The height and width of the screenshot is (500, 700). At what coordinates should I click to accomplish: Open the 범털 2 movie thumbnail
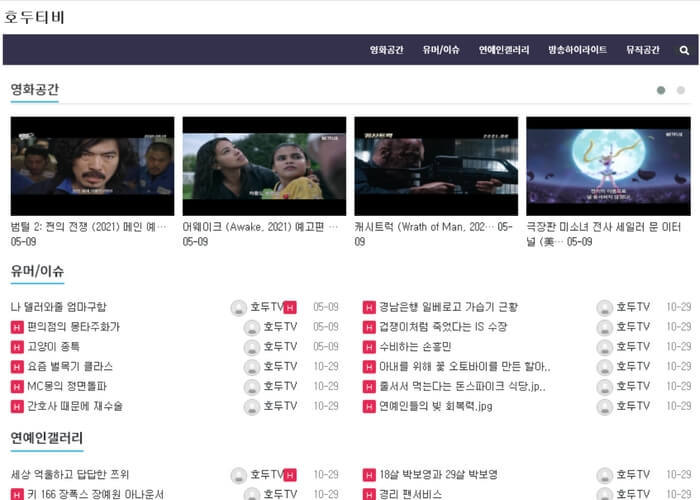(x=92, y=166)
